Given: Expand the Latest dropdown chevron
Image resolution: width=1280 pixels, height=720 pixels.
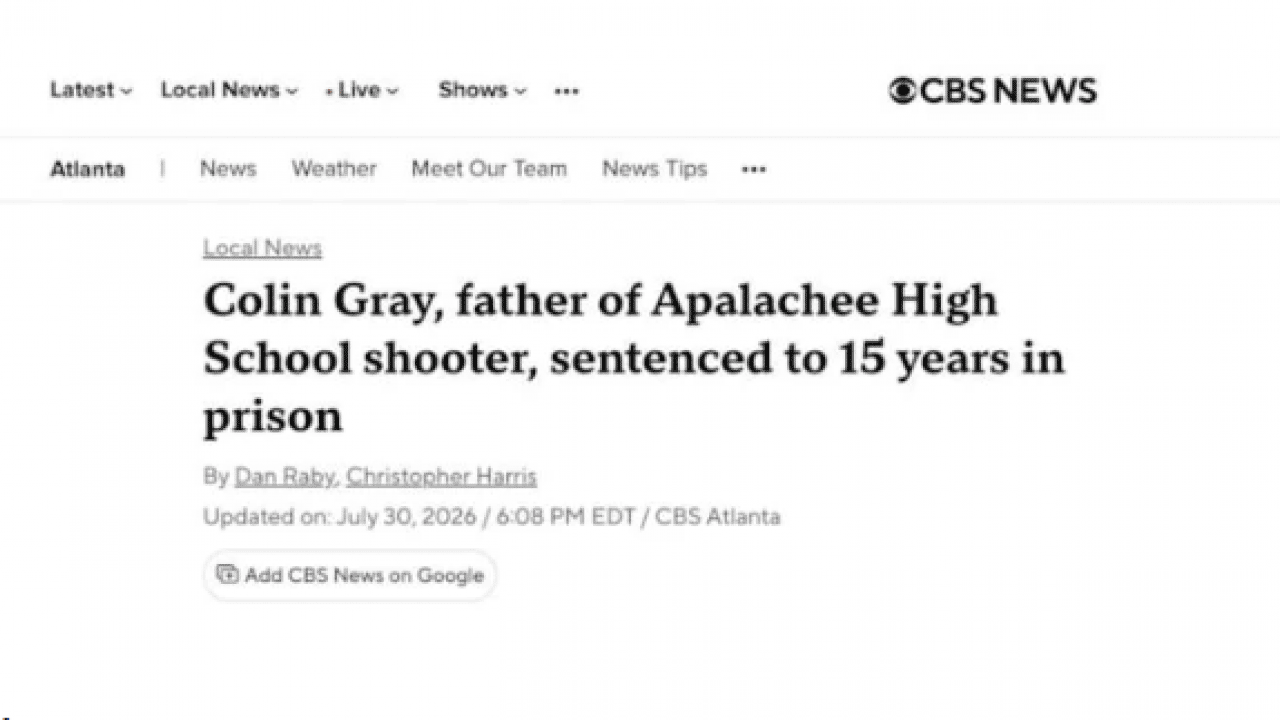Looking at the screenshot, I should tap(126, 92).
